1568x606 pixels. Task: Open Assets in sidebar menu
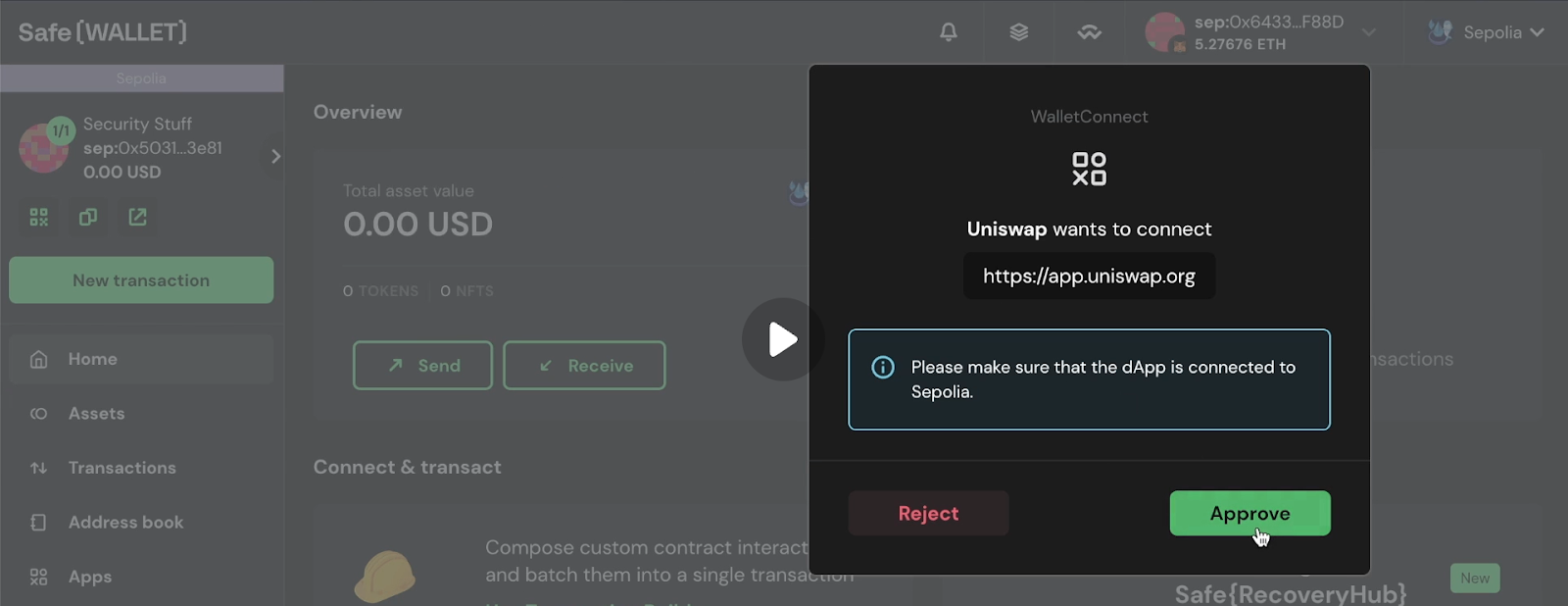point(96,414)
